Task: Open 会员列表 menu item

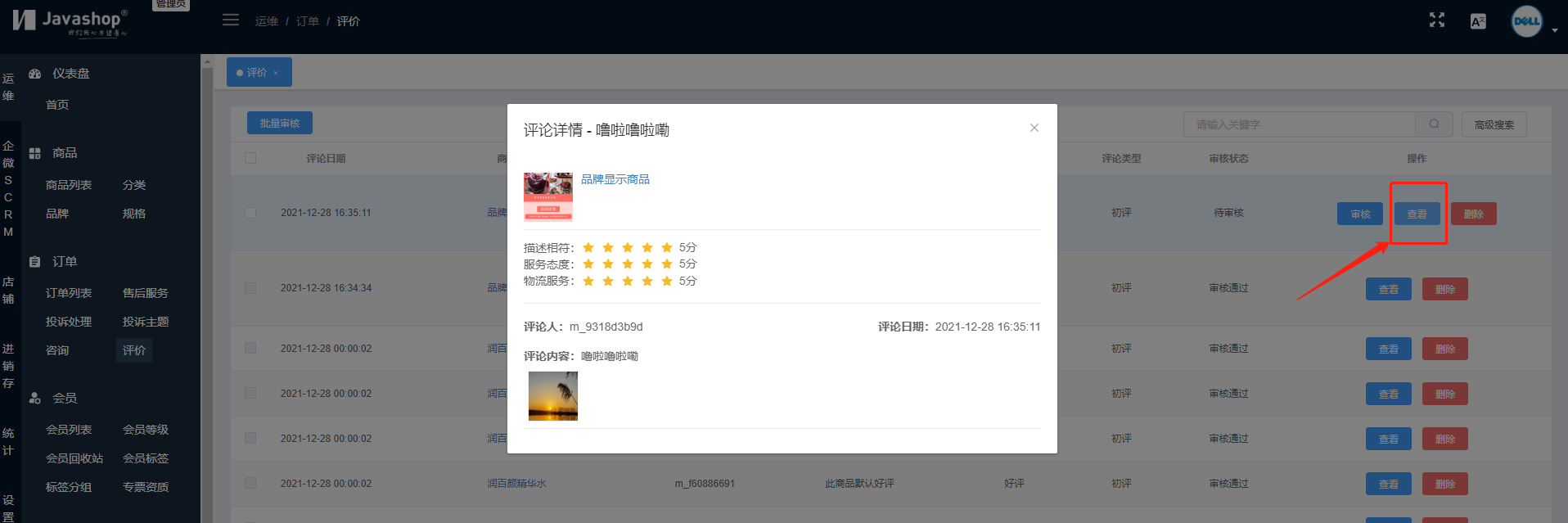Action: click(x=69, y=430)
